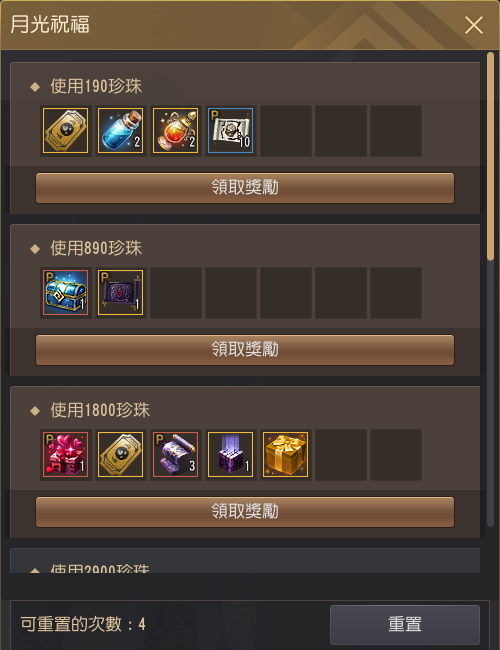Click the glowing purple cube reward
The image size is (500, 650).
[231, 455]
